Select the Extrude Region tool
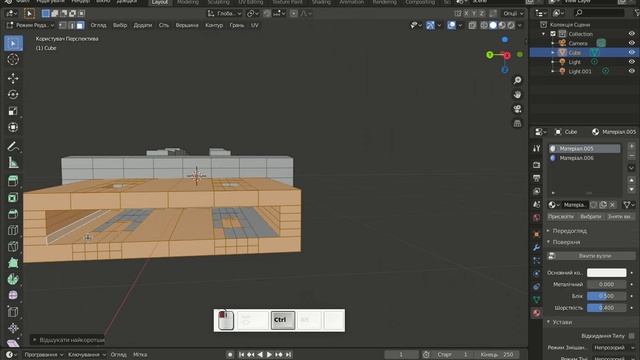Viewport: 640px width, 360px height. click(x=13, y=181)
